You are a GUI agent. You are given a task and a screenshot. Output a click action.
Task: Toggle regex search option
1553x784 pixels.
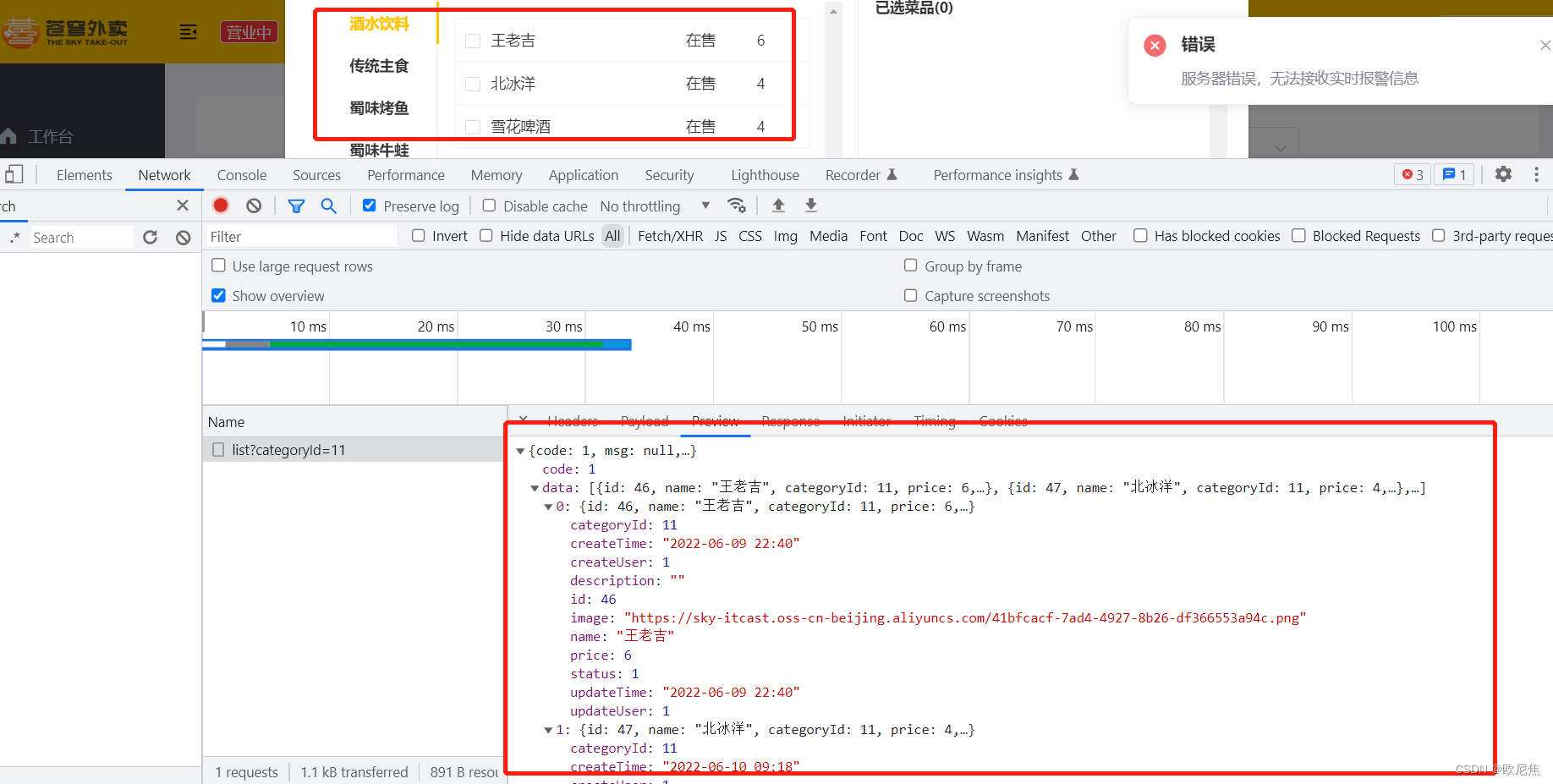14,238
